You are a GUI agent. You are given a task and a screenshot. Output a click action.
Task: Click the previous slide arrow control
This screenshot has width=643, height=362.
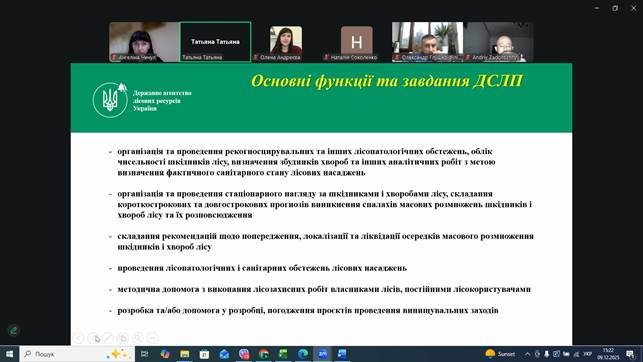tap(78, 338)
